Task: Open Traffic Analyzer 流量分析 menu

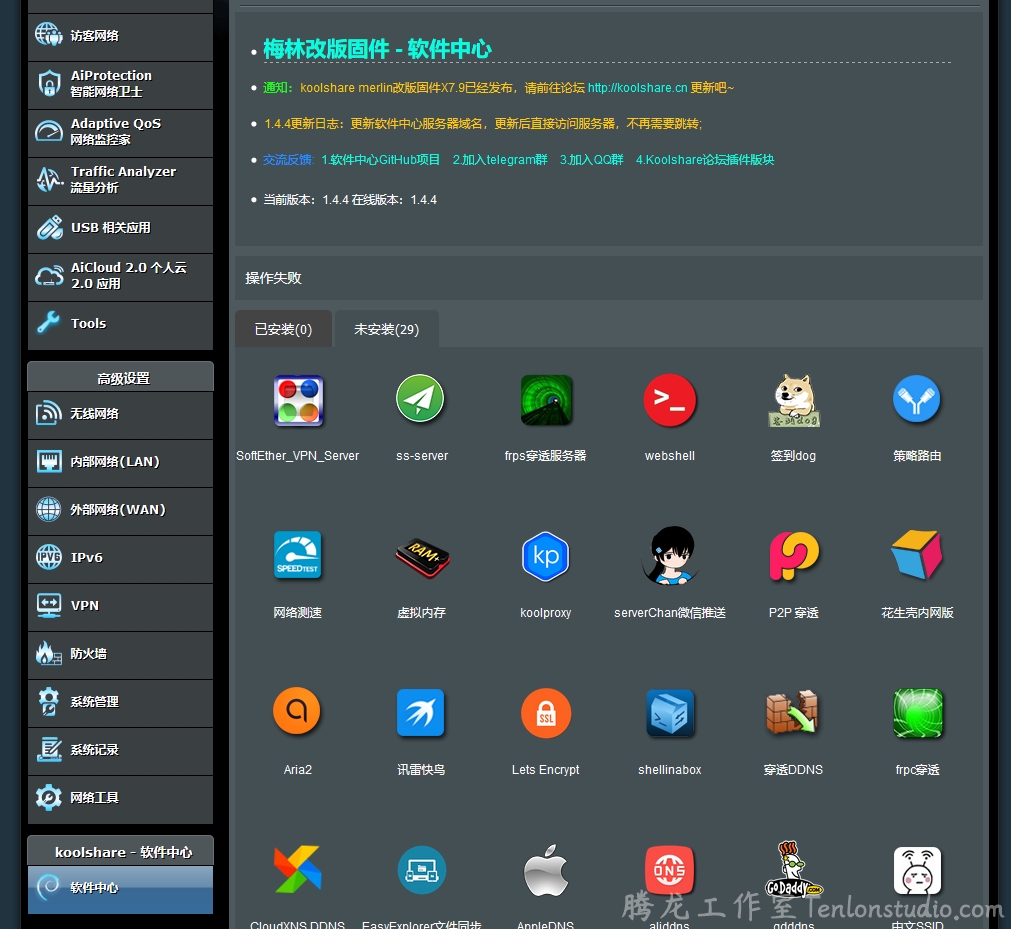Action: [121, 181]
